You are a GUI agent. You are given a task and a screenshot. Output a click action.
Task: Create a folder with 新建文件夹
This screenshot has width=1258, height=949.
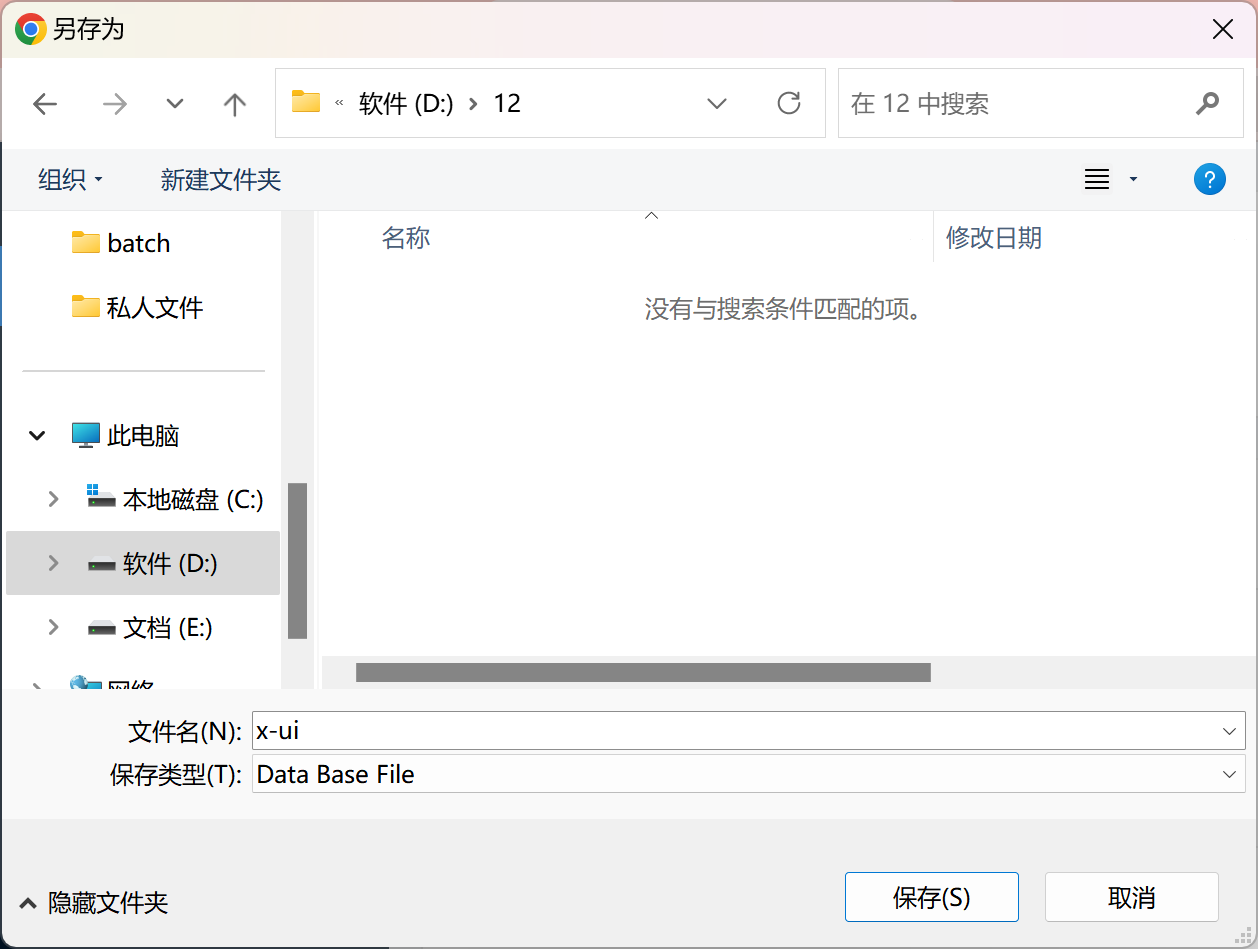pyautogui.click(x=221, y=180)
